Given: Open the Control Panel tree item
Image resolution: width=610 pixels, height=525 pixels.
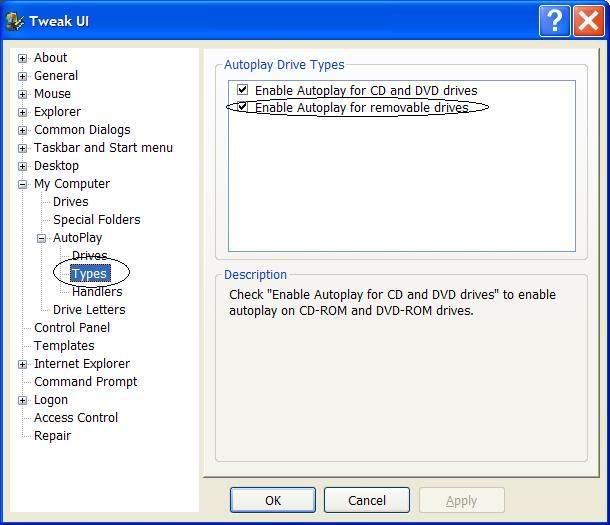Looking at the screenshot, I should tap(72, 328).
